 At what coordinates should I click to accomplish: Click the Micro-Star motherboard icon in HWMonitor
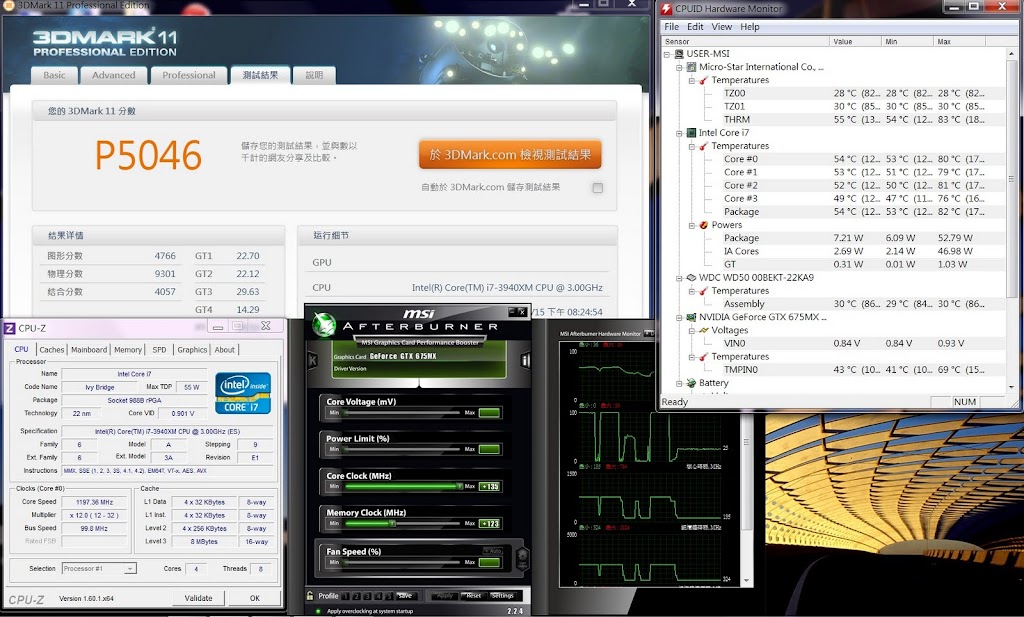point(692,67)
